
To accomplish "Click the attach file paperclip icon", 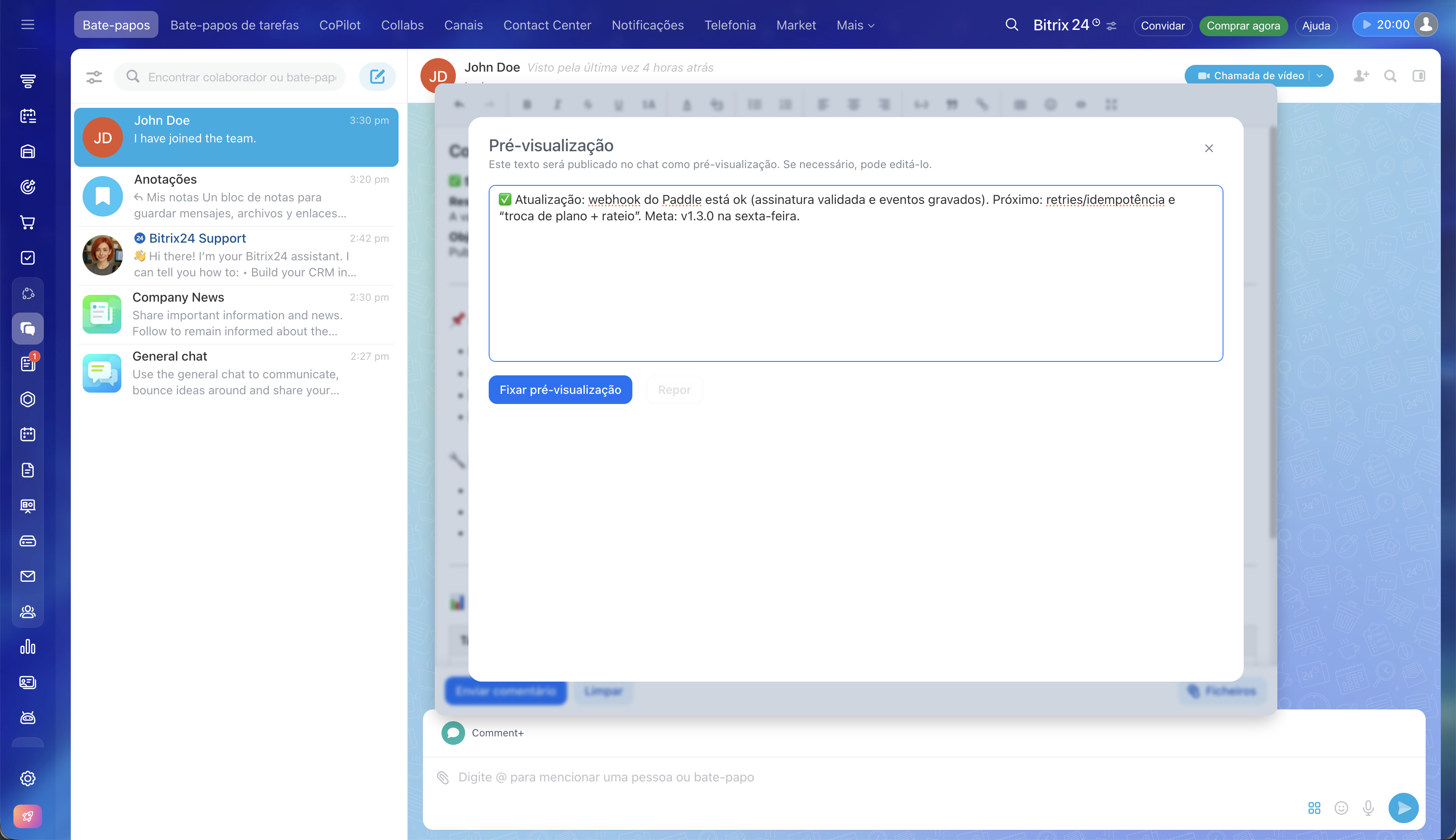I will click(x=443, y=778).
